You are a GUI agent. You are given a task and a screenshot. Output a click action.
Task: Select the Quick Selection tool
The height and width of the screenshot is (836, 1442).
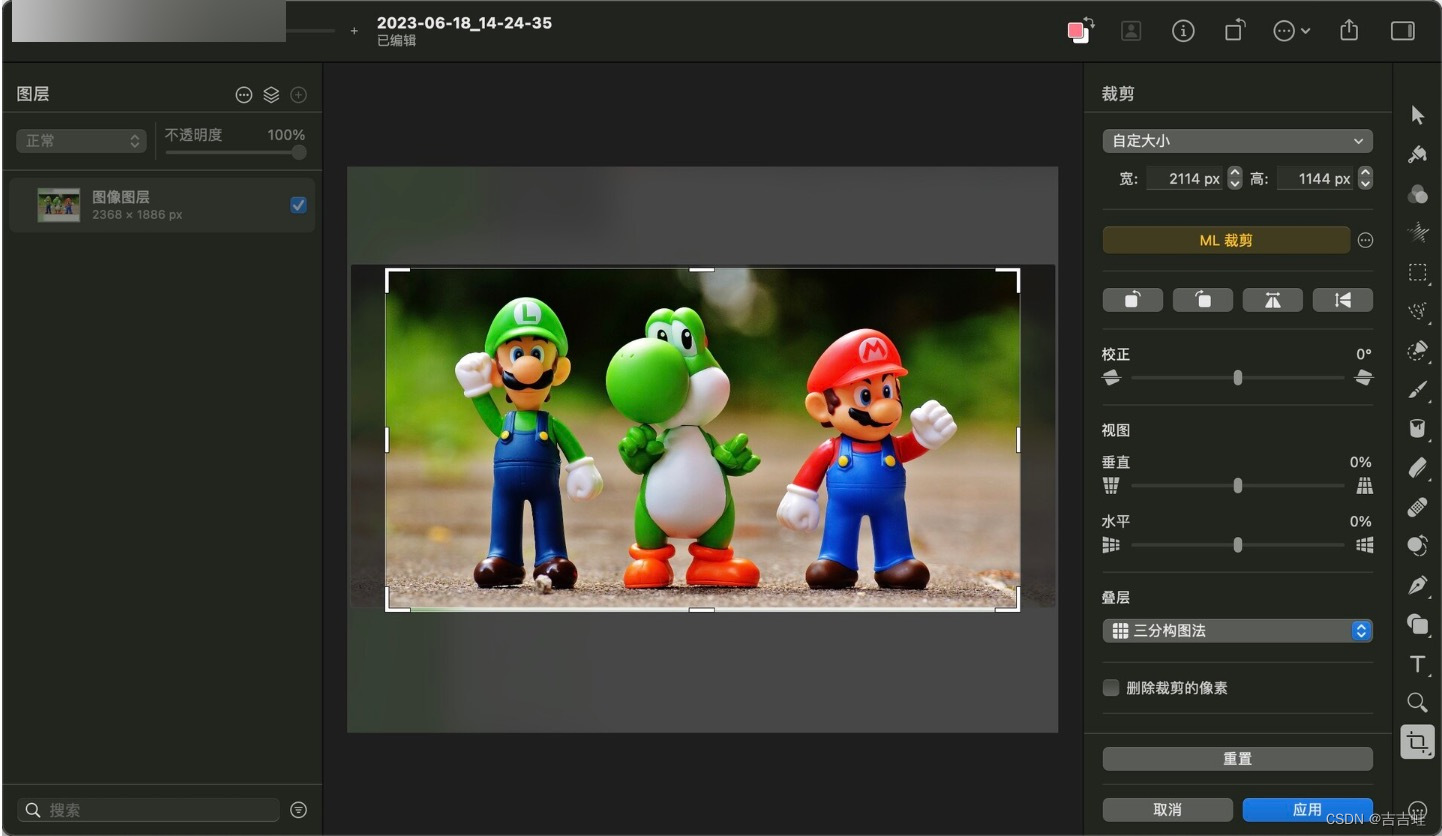pos(1418,350)
